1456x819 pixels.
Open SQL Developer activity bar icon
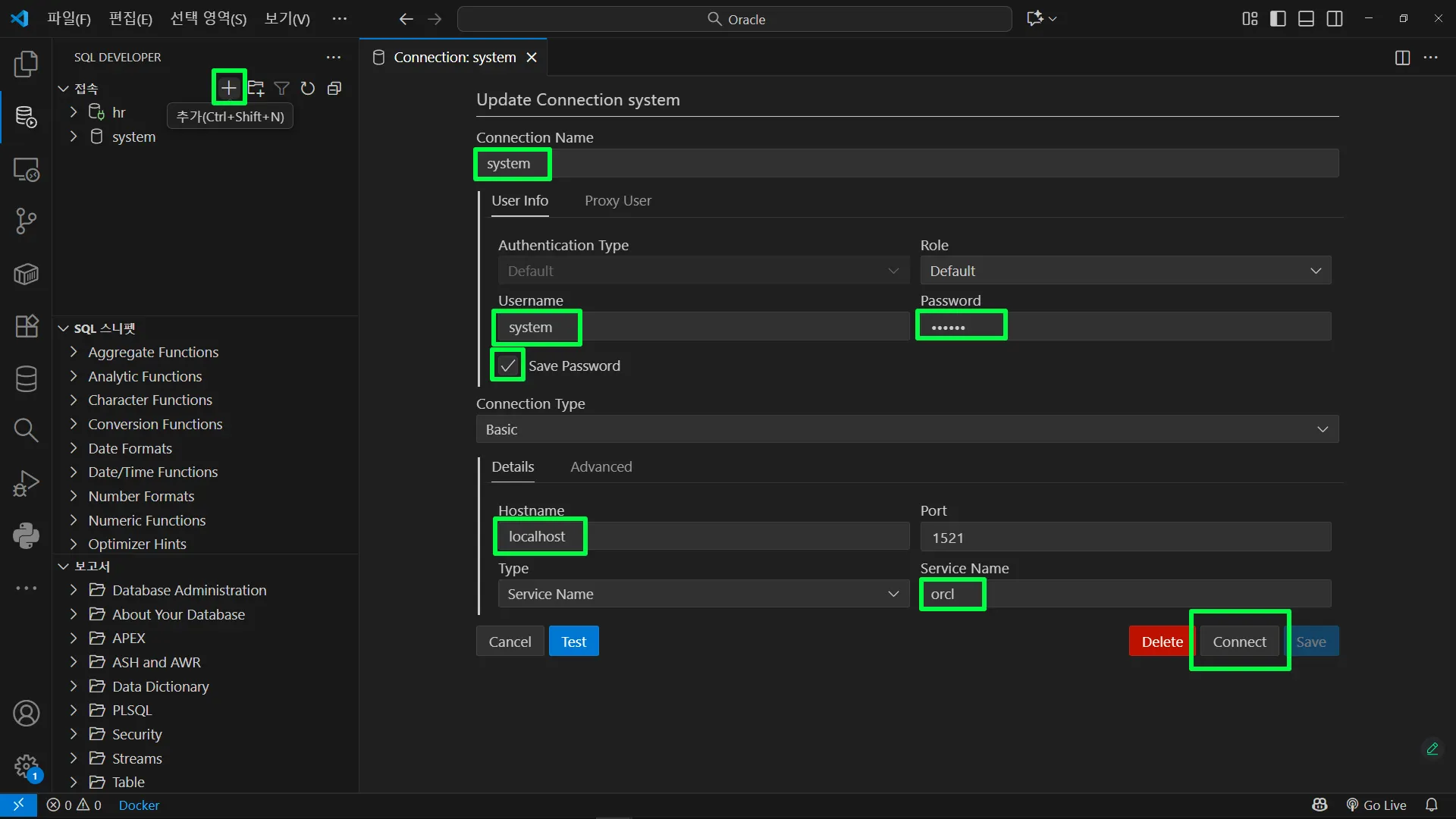click(x=26, y=117)
